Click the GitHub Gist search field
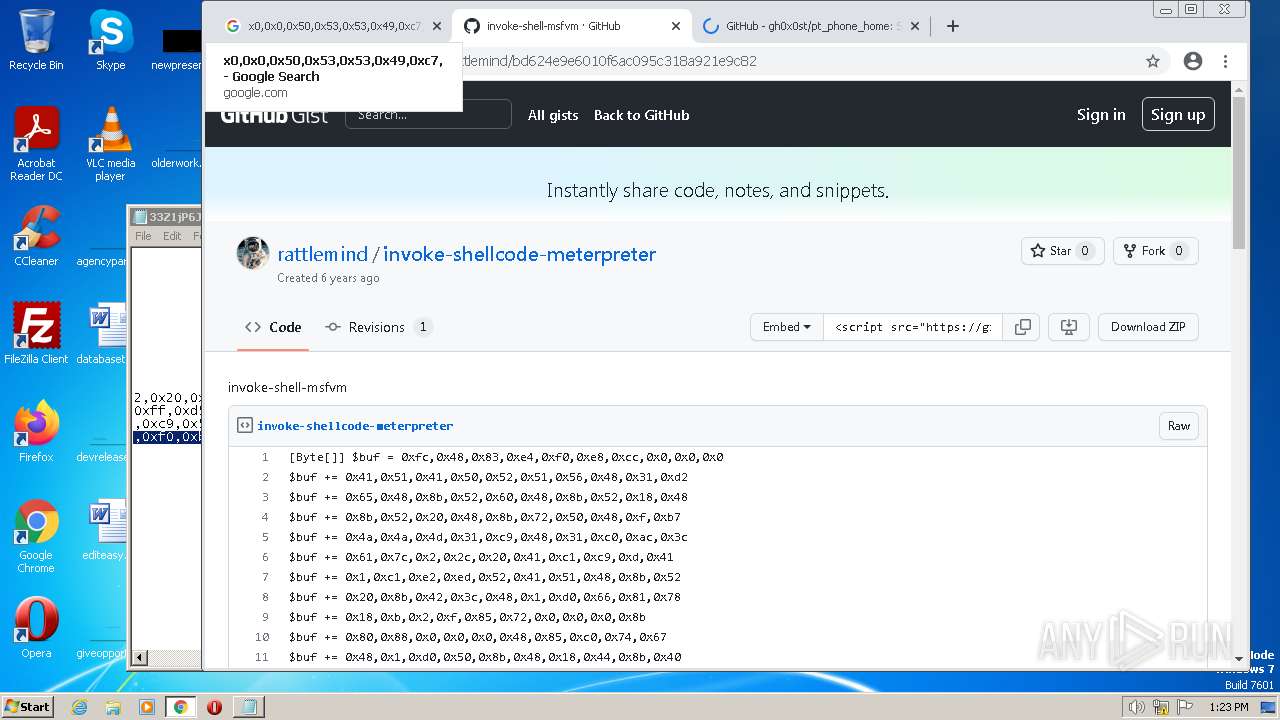Image resolution: width=1280 pixels, height=720 pixels. click(x=428, y=114)
